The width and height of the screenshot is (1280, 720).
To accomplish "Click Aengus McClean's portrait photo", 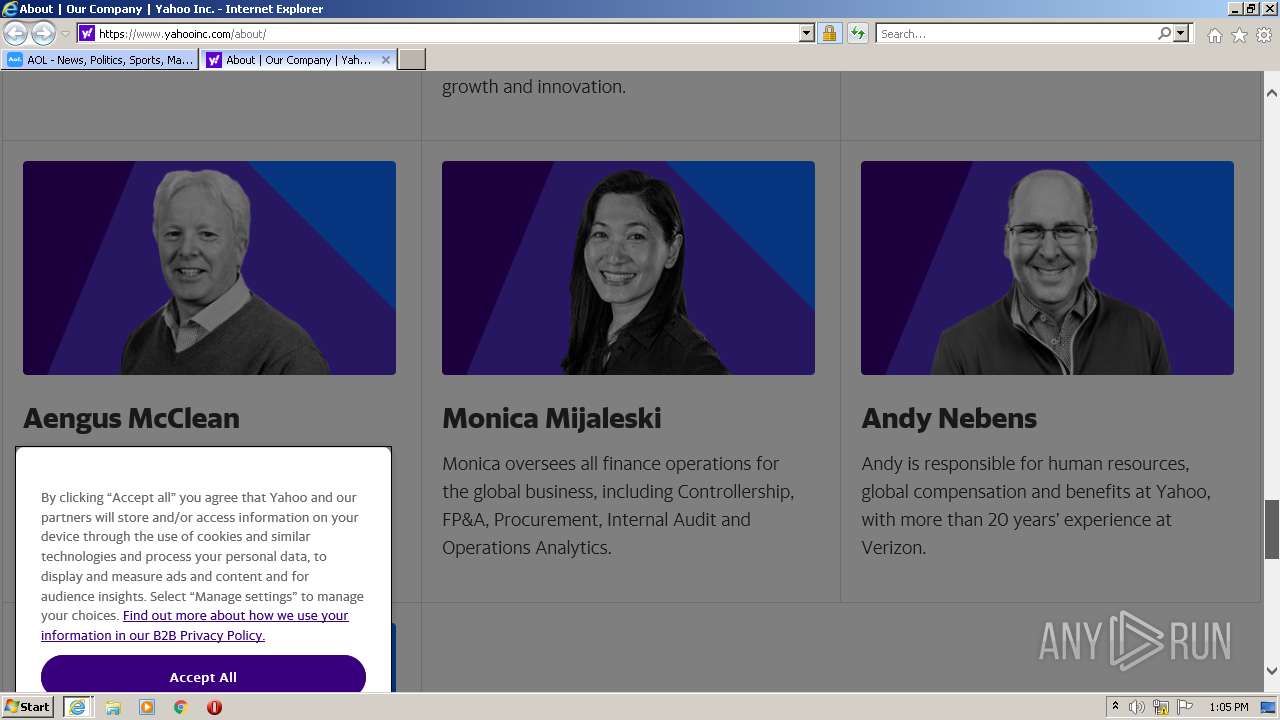I will 209,268.
